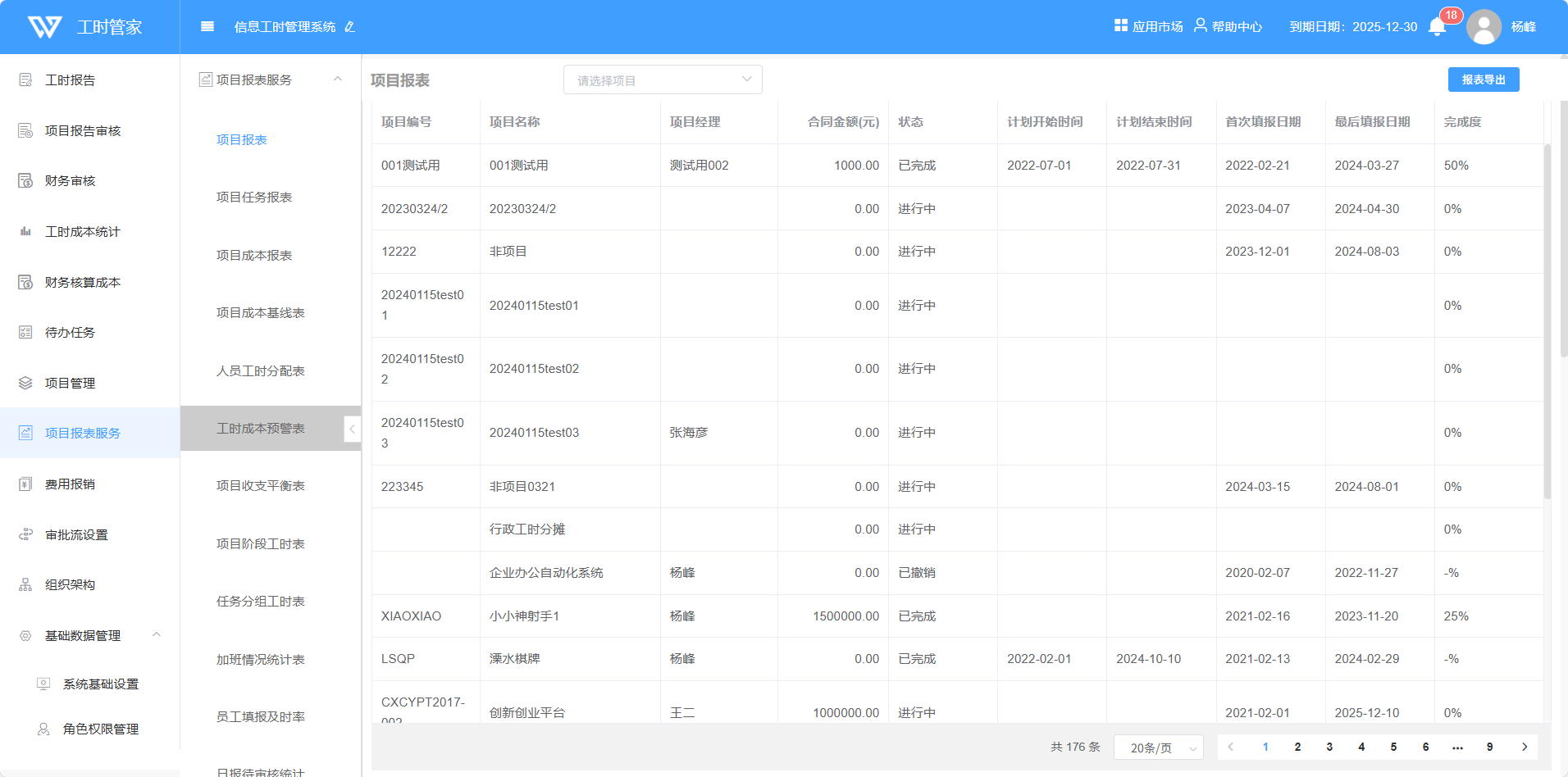Click the 项目管理 layers icon
The height and width of the screenshot is (777, 1568).
tap(25, 383)
